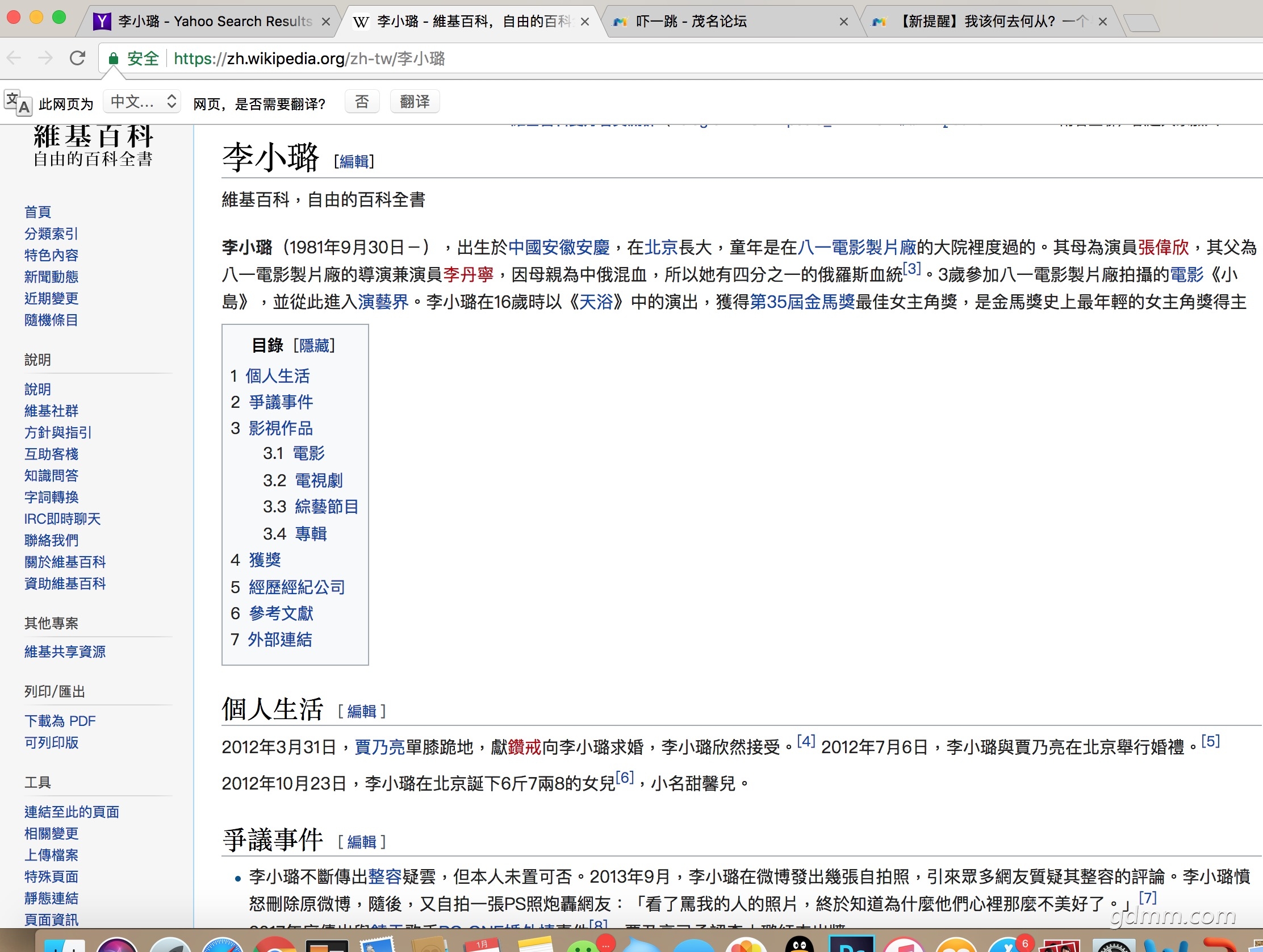Click the browser back arrow
The width and height of the screenshot is (1263, 952).
14,58
